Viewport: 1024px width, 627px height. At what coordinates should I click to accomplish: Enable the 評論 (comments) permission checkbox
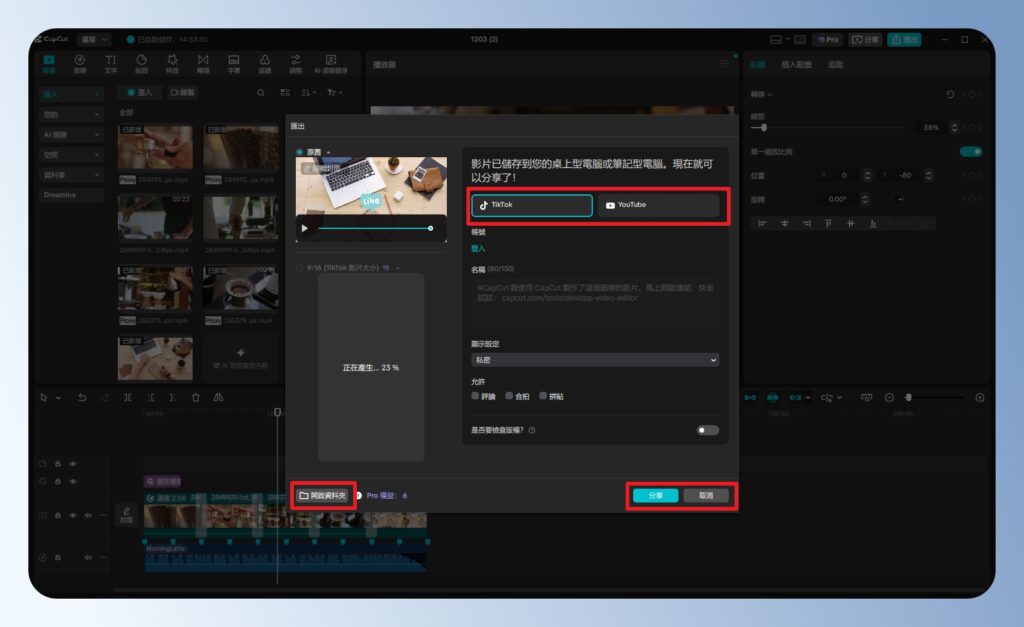pyautogui.click(x=475, y=396)
